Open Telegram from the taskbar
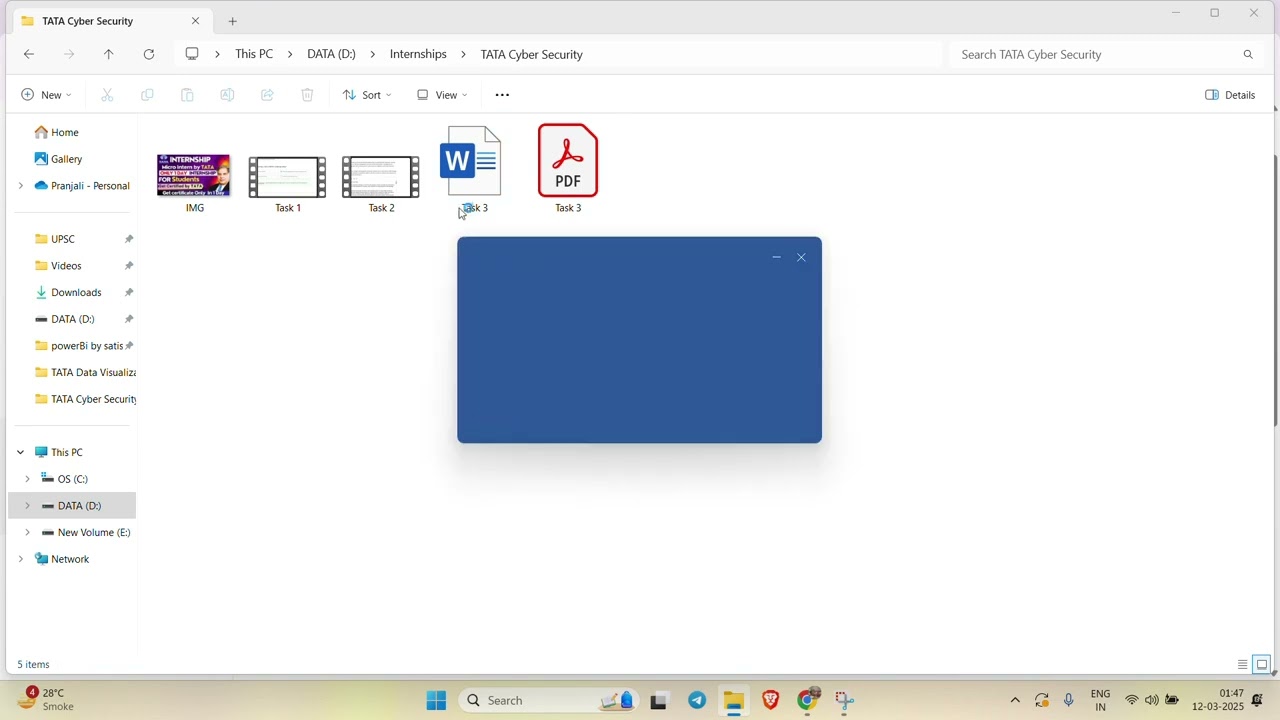Image resolution: width=1280 pixels, height=720 pixels. [x=697, y=701]
